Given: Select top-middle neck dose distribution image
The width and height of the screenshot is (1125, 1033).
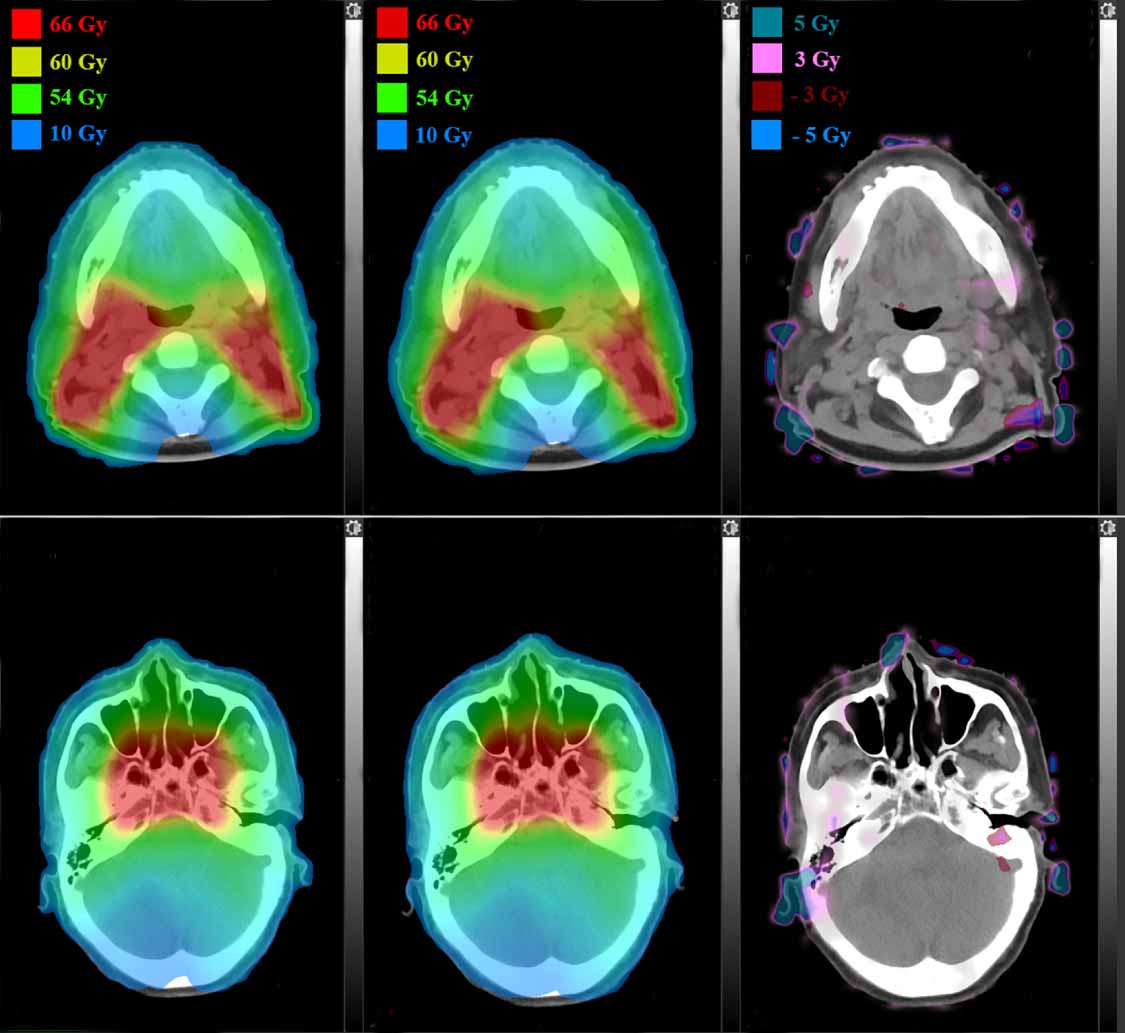Looking at the screenshot, I should (542, 305).
